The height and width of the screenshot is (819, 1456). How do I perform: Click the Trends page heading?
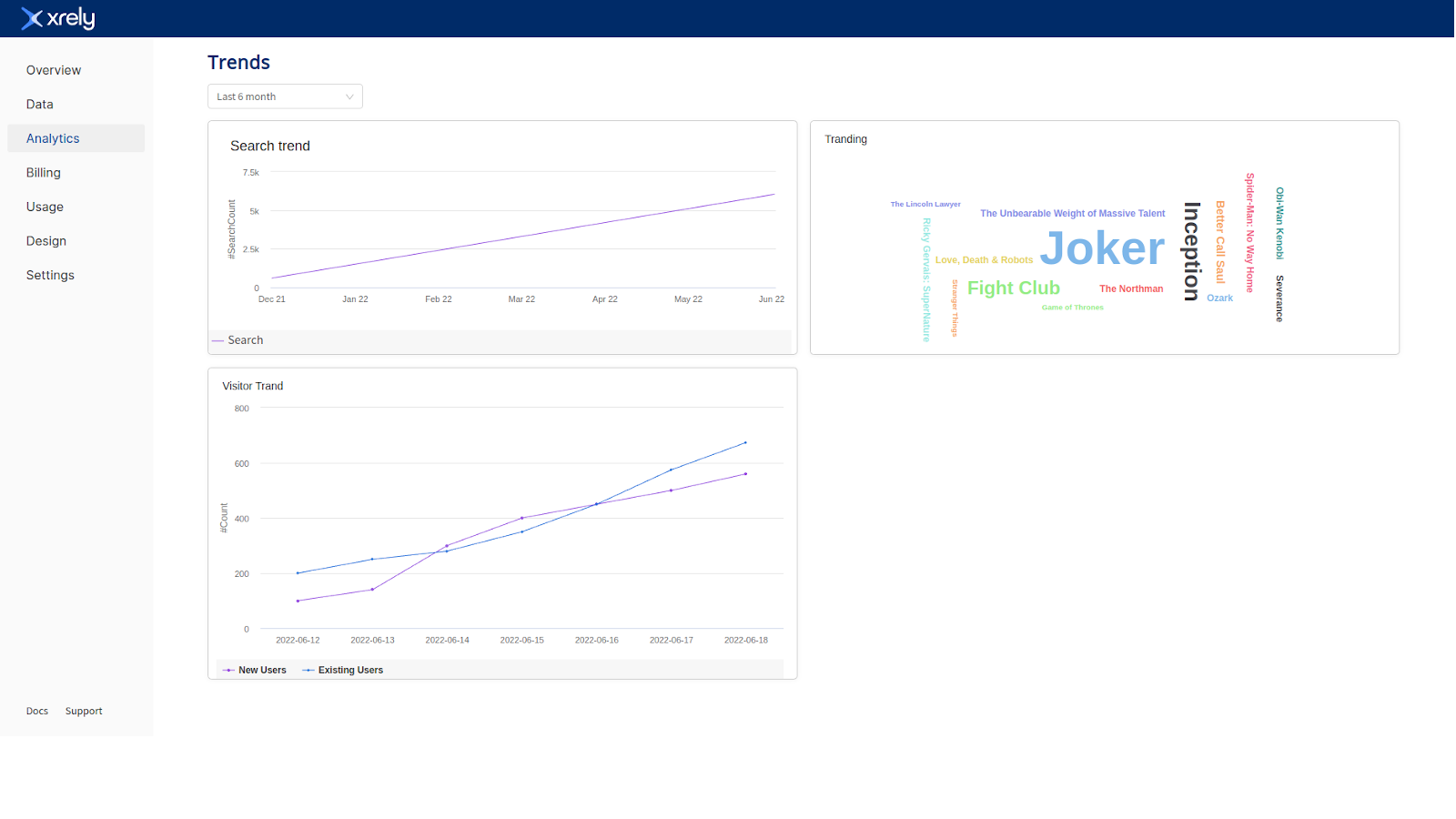pos(238,63)
